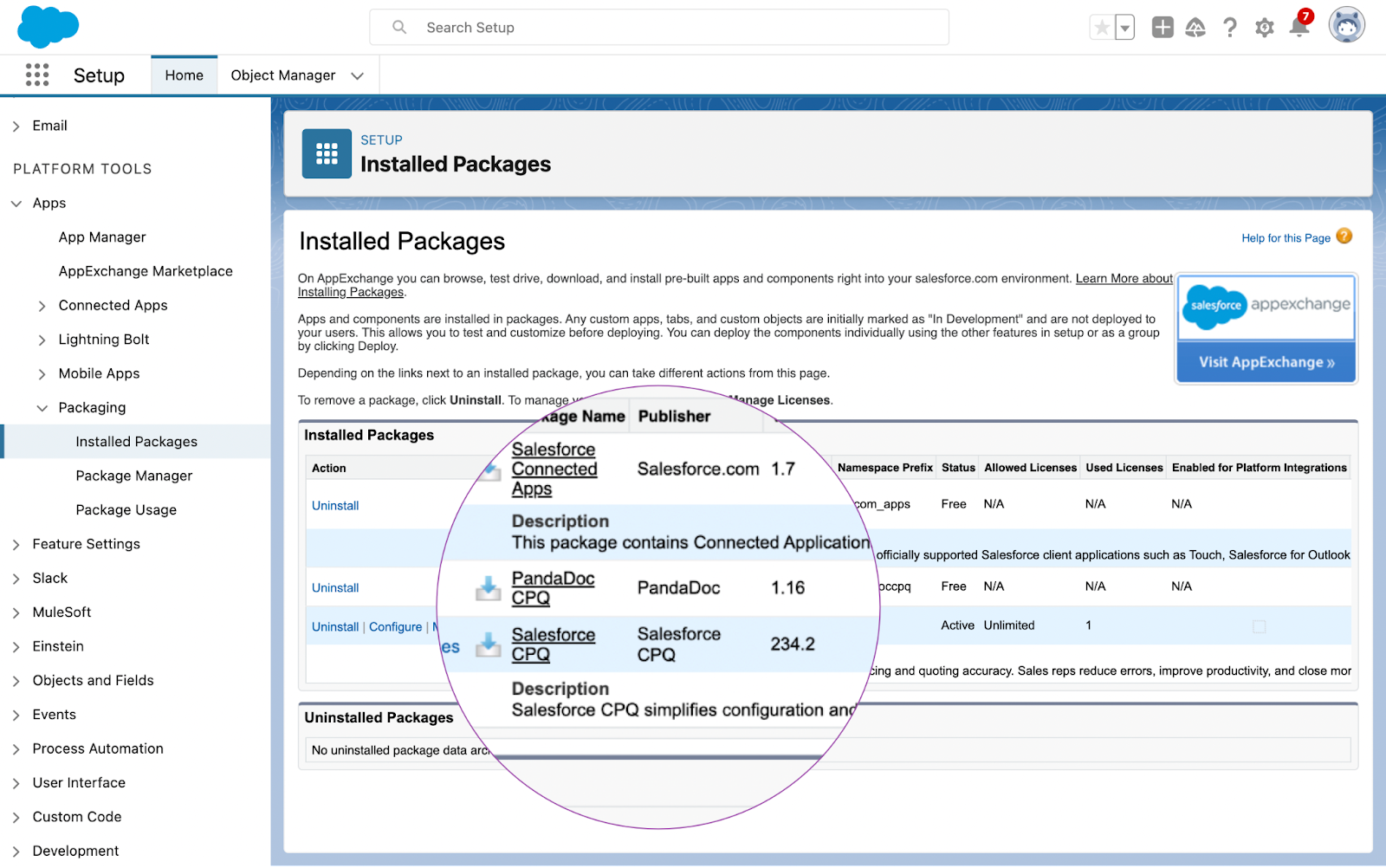1386x868 pixels.
Task: Expand the Events section
Action: point(16,716)
